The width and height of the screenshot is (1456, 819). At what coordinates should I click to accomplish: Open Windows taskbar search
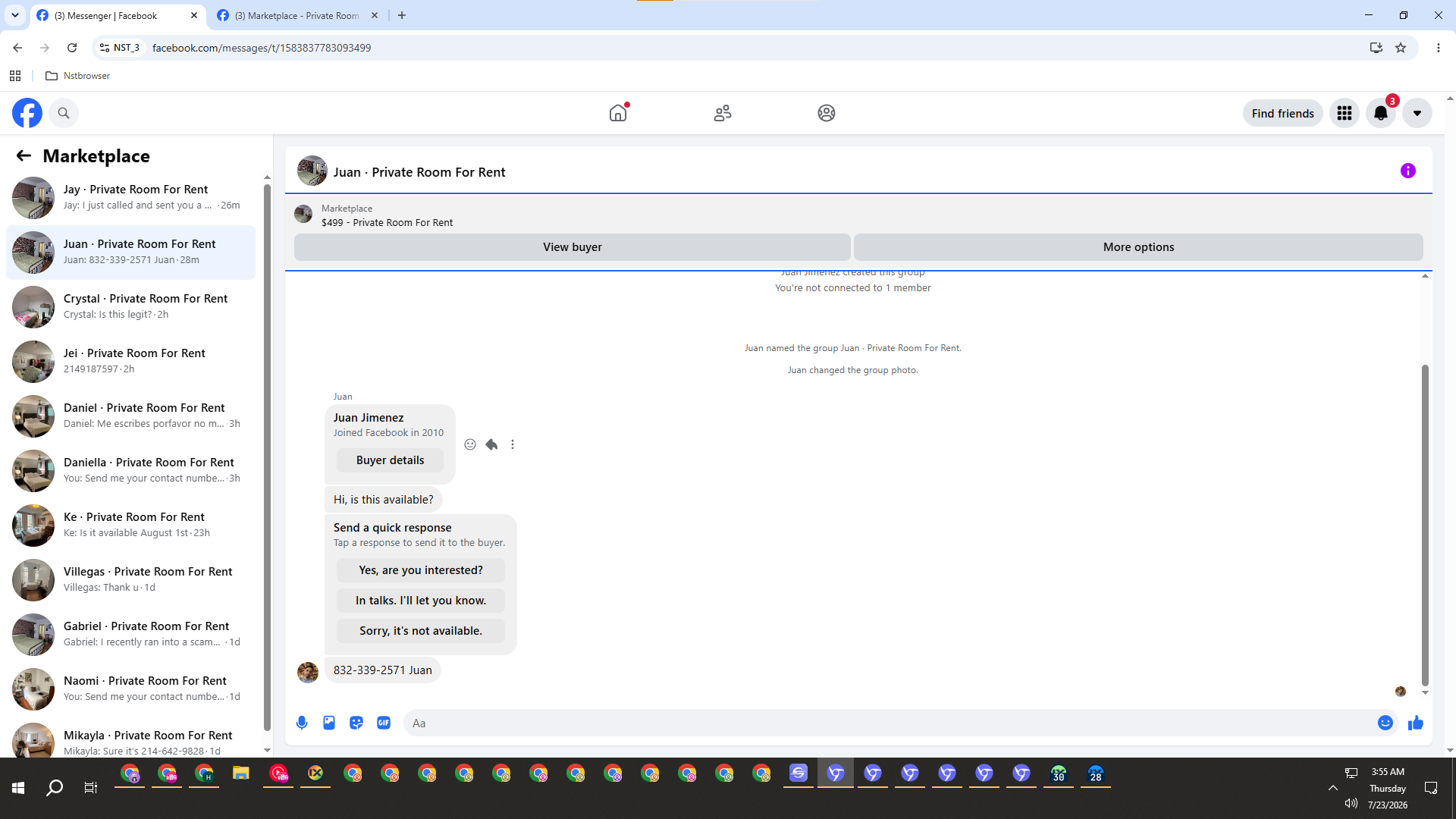(x=55, y=789)
